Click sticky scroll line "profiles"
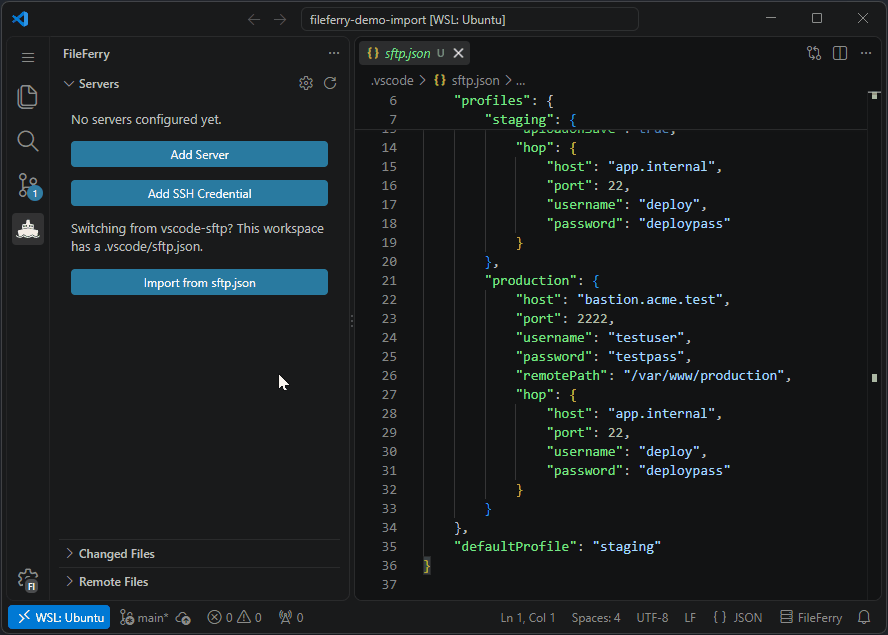The height and width of the screenshot is (635, 888). (x=492, y=100)
